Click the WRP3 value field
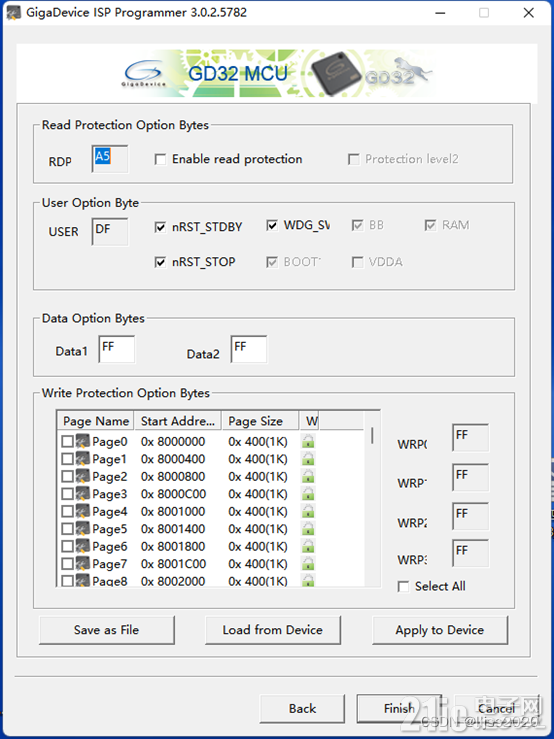The image size is (554, 739). pos(471,553)
